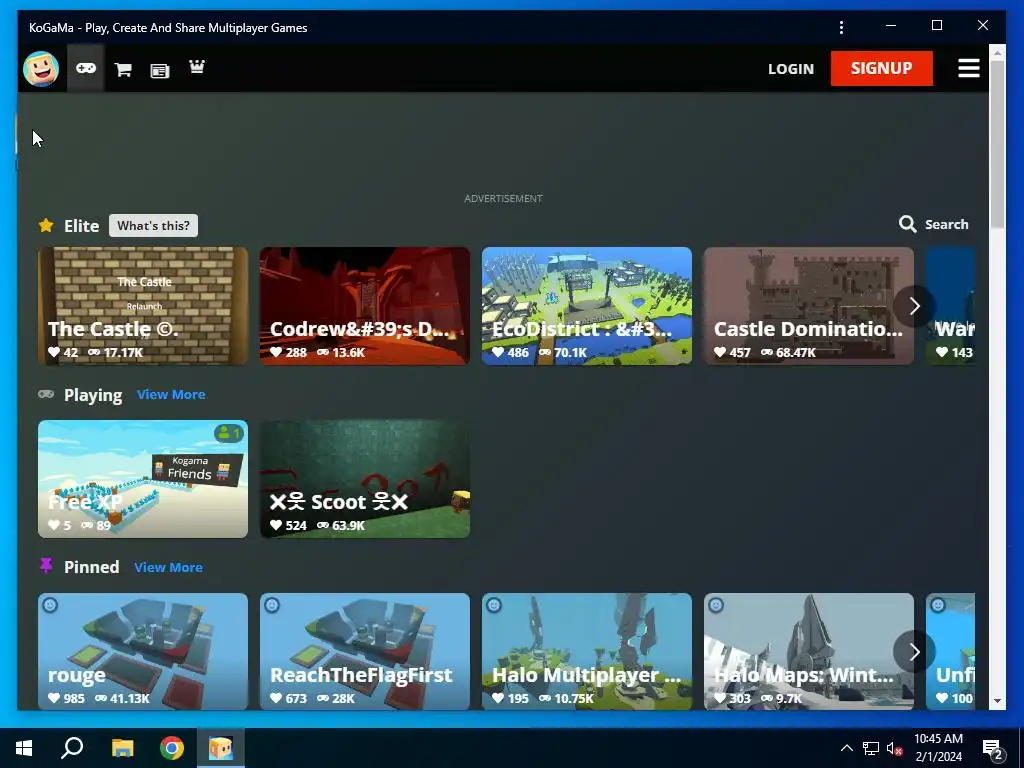The image size is (1024, 768).
Task: Open the window's three-dot options menu
Action: pos(841,27)
